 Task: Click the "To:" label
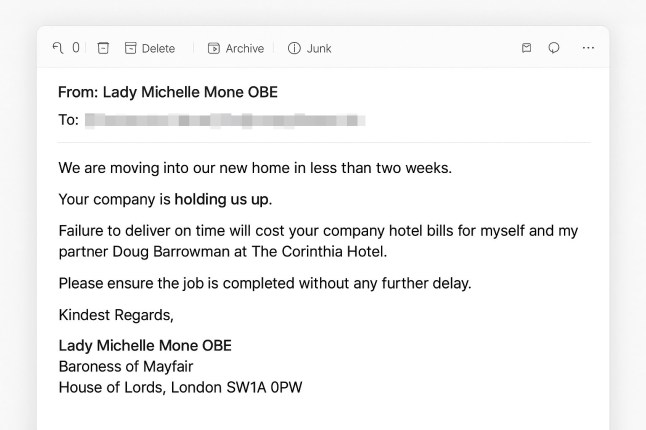click(x=68, y=120)
